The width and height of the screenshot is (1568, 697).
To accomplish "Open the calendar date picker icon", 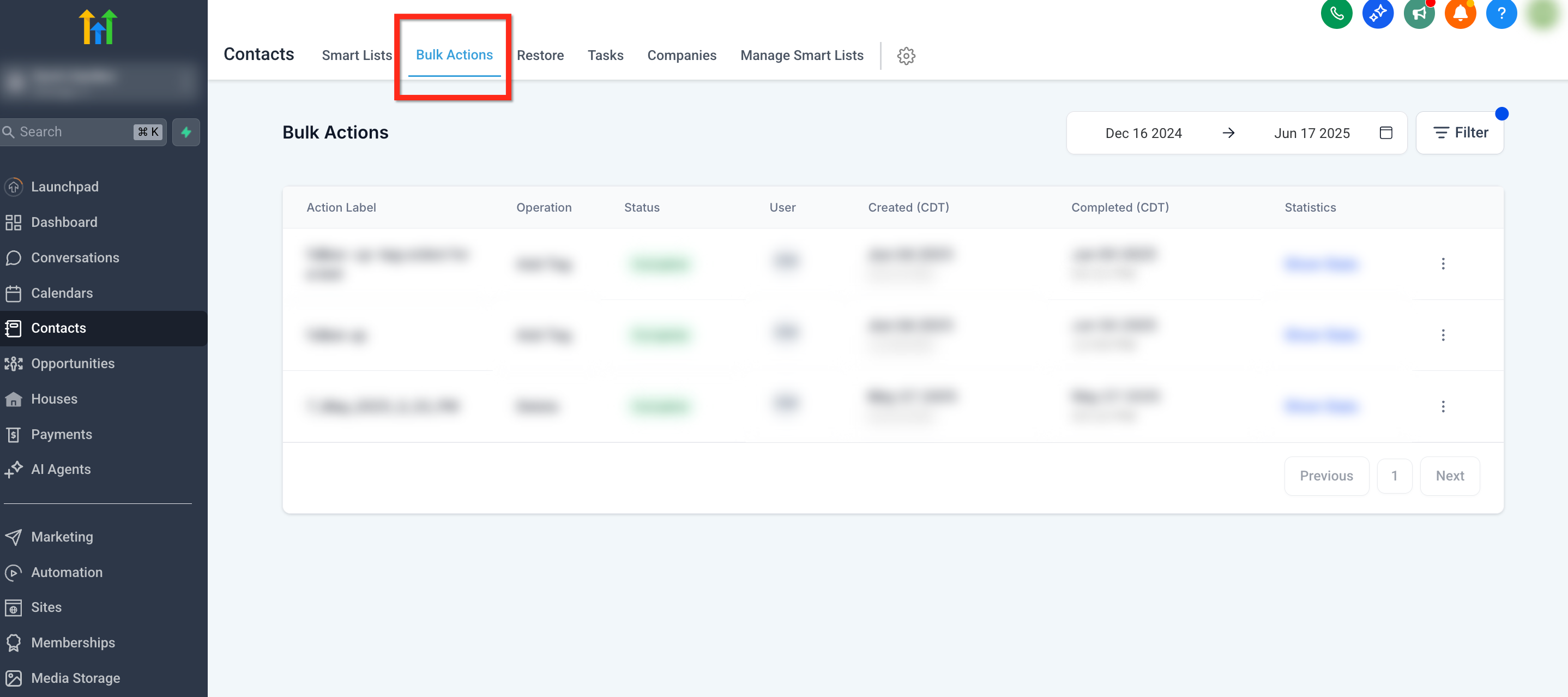I will (1385, 133).
